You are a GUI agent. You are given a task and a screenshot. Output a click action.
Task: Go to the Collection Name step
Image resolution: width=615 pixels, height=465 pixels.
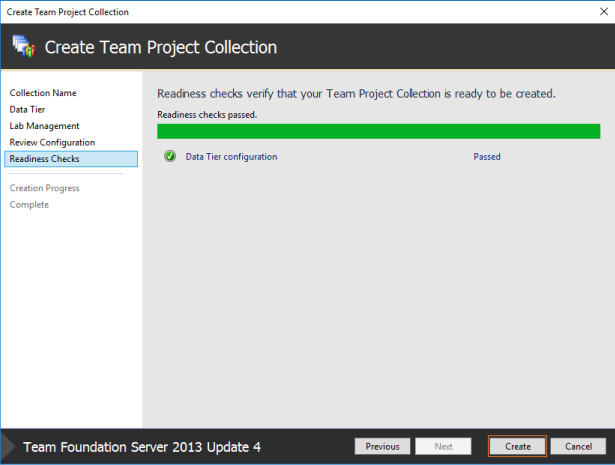pos(43,93)
